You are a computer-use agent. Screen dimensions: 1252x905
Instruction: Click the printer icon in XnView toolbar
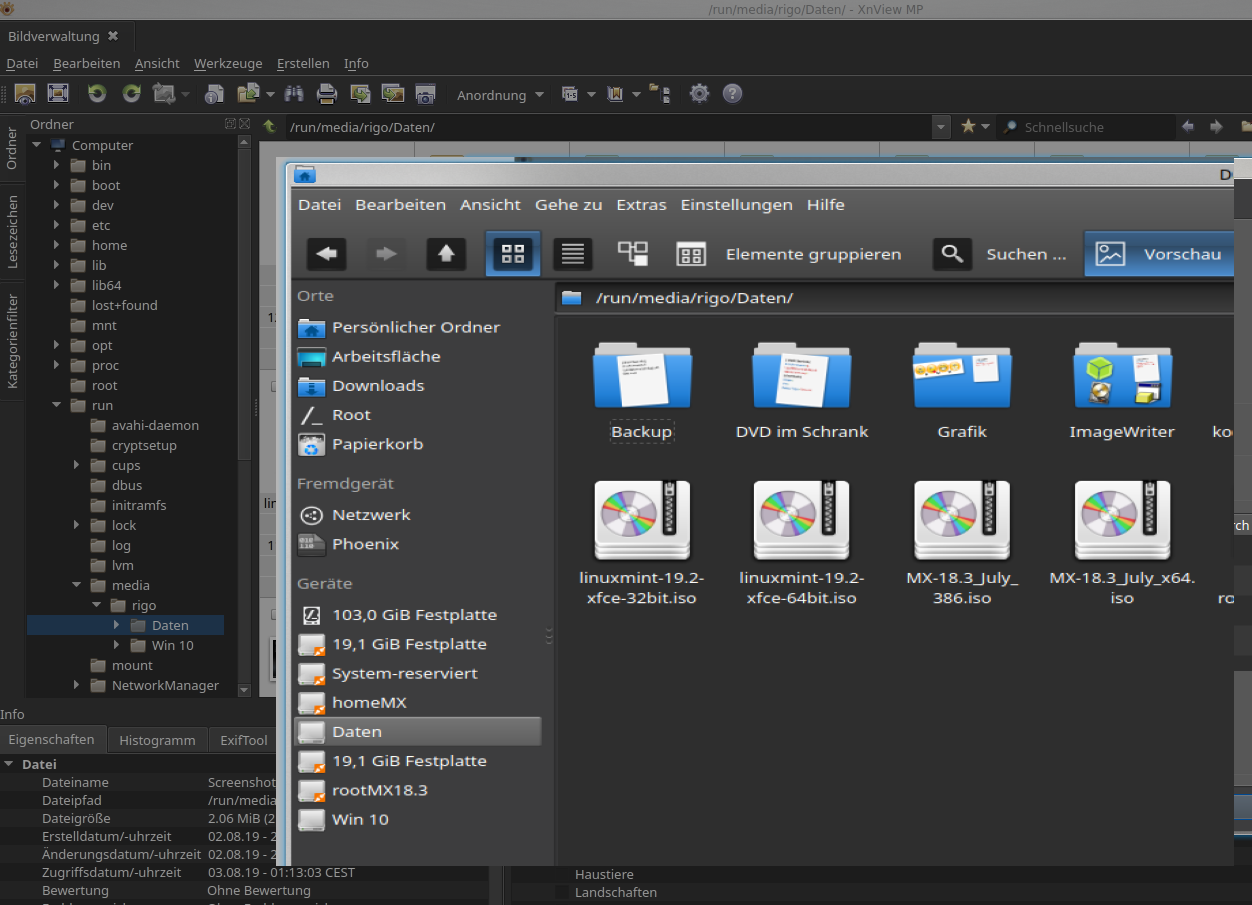(x=327, y=94)
